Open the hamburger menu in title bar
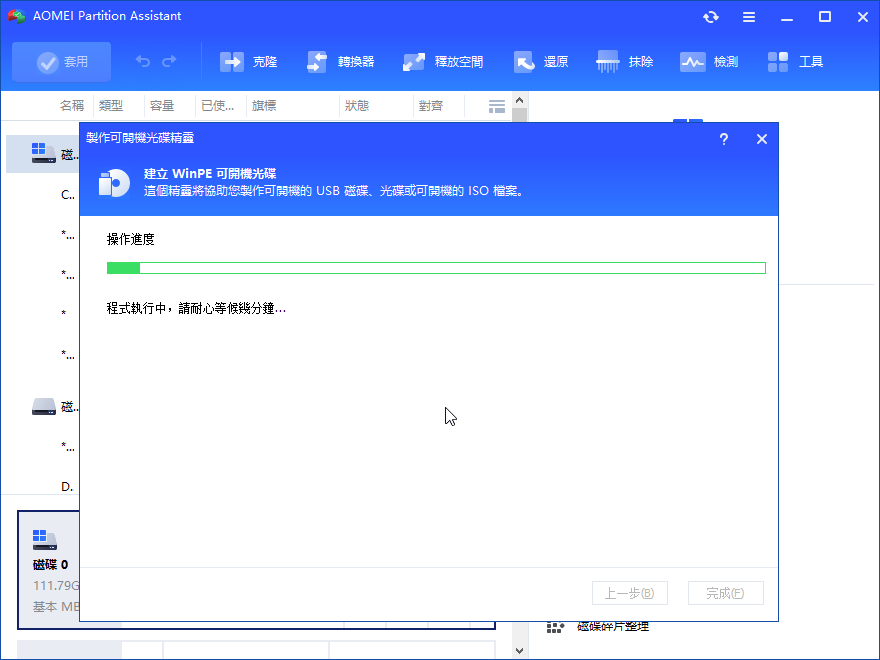Viewport: 880px width, 660px height. point(749,17)
